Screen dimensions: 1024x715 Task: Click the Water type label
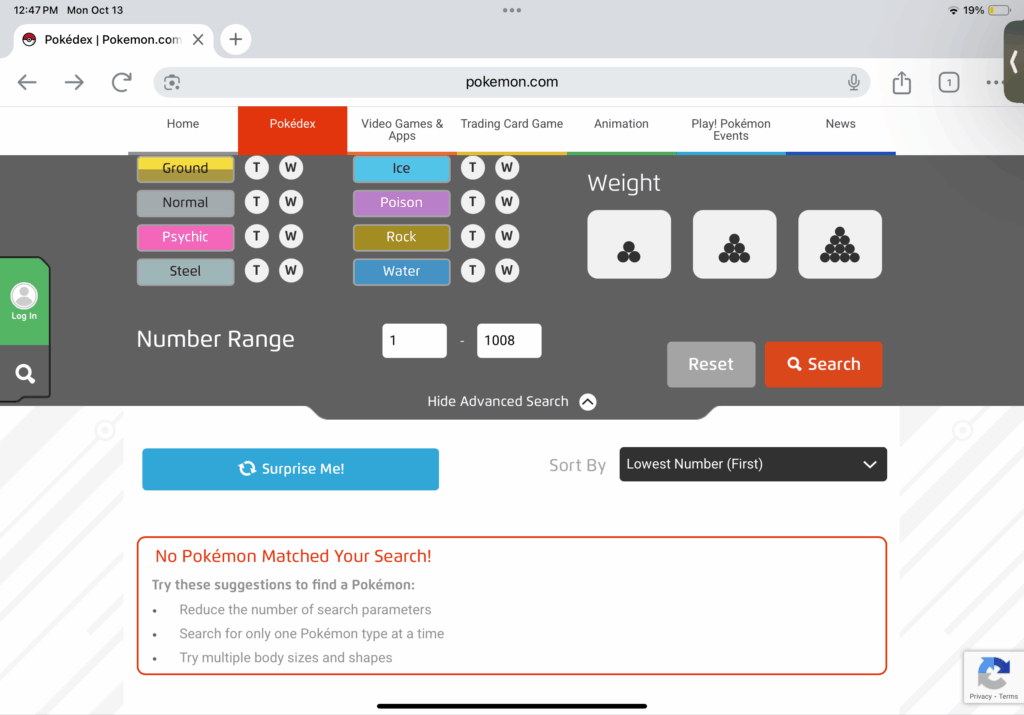coord(402,271)
